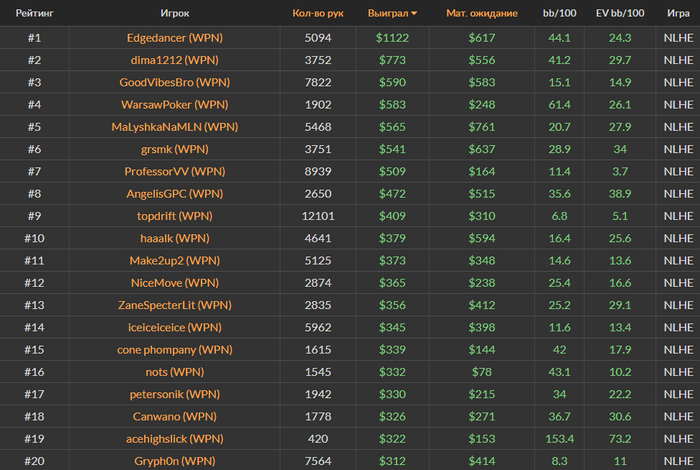Screen dimensions: 700x470
Task: Click the Игра column header
Action: 678,13
